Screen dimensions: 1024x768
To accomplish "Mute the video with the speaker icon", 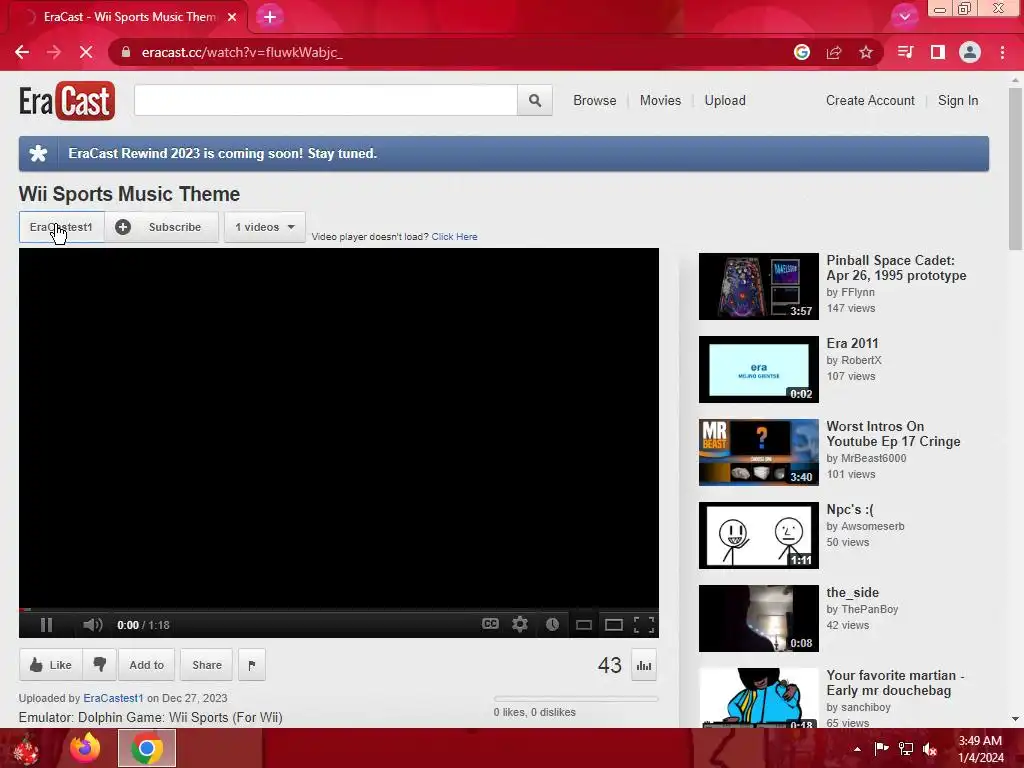I will [x=93, y=625].
